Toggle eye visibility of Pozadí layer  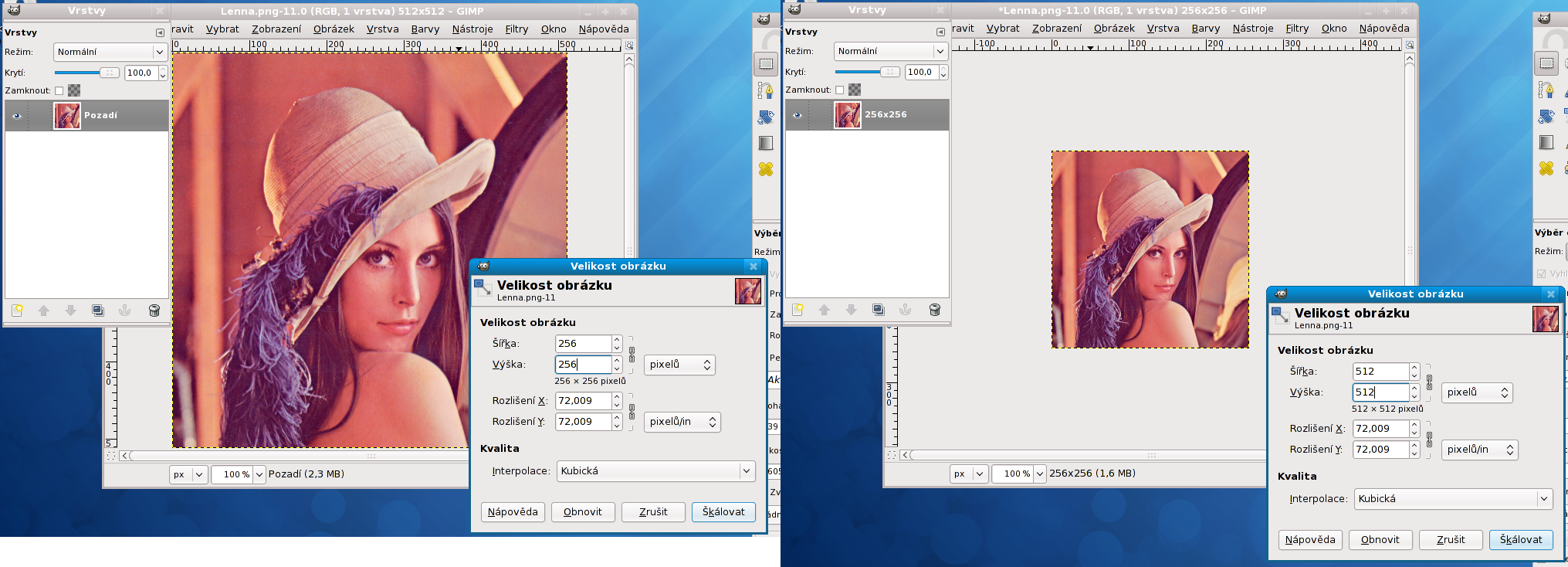(x=16, y=116)
